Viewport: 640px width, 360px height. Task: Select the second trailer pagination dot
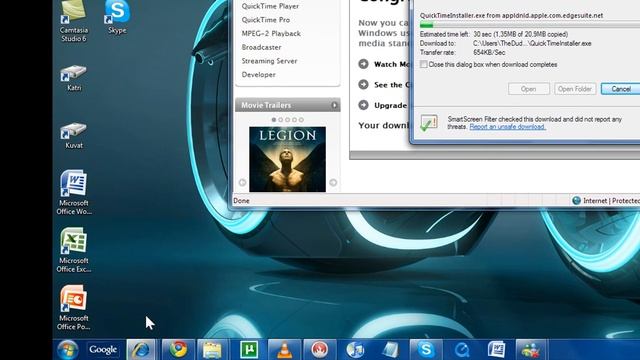click(x=280, y=120)
